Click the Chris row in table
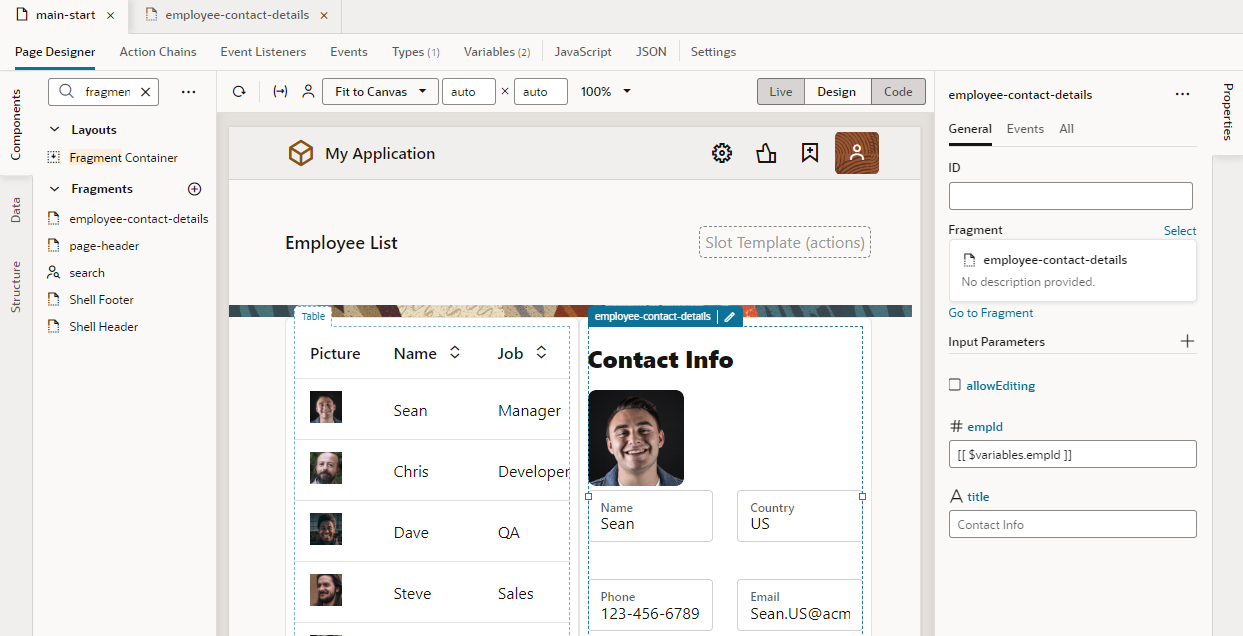 tap(432, 471)
